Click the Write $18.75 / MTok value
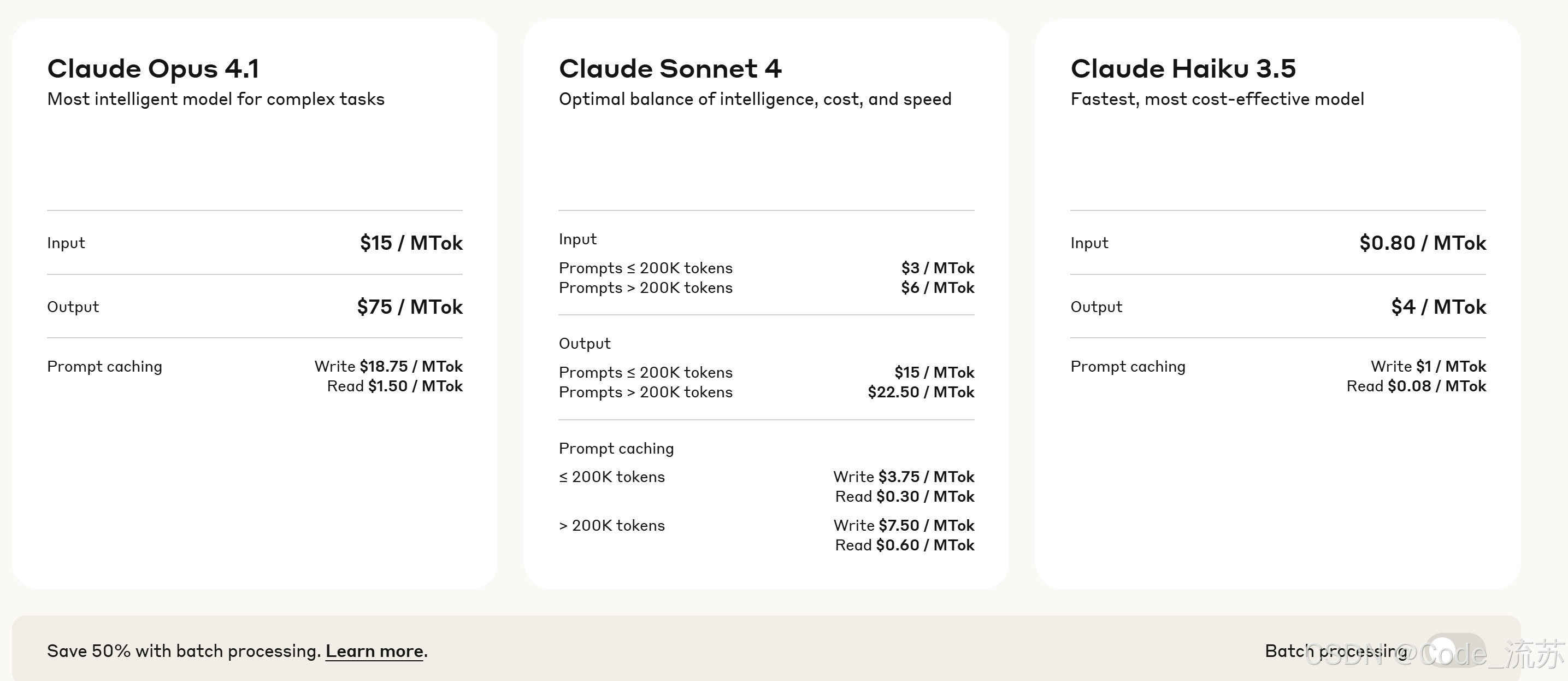This screenshot has height=681, width=1568. tap(388, 366)
